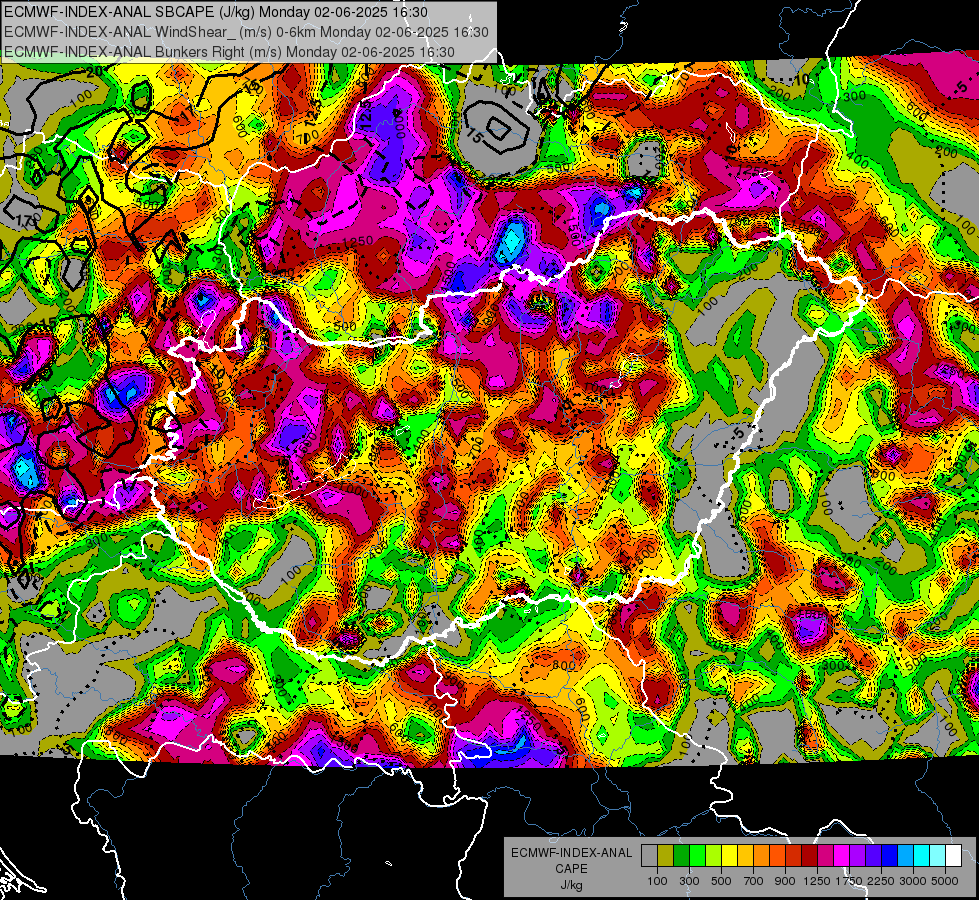The width and height of the screenshot is (979, 900).
Task: Click the CAPE label in the legend
Action: click(x=571, y=869)
